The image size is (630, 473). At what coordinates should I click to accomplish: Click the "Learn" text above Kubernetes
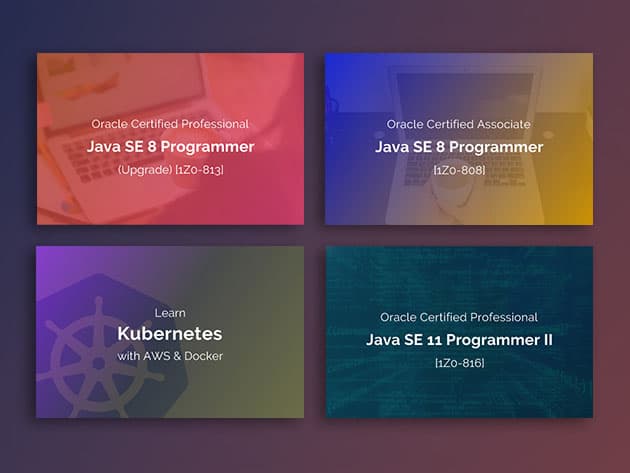170,312
